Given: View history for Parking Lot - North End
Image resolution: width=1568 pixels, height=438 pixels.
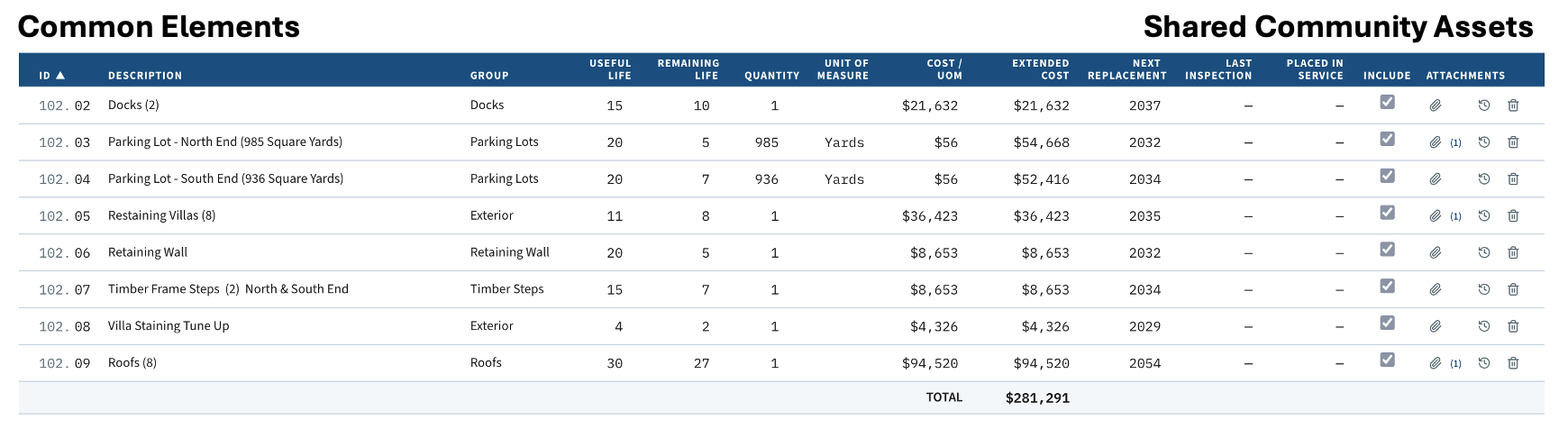Looking at the screenshot, I should point(1484,142).
